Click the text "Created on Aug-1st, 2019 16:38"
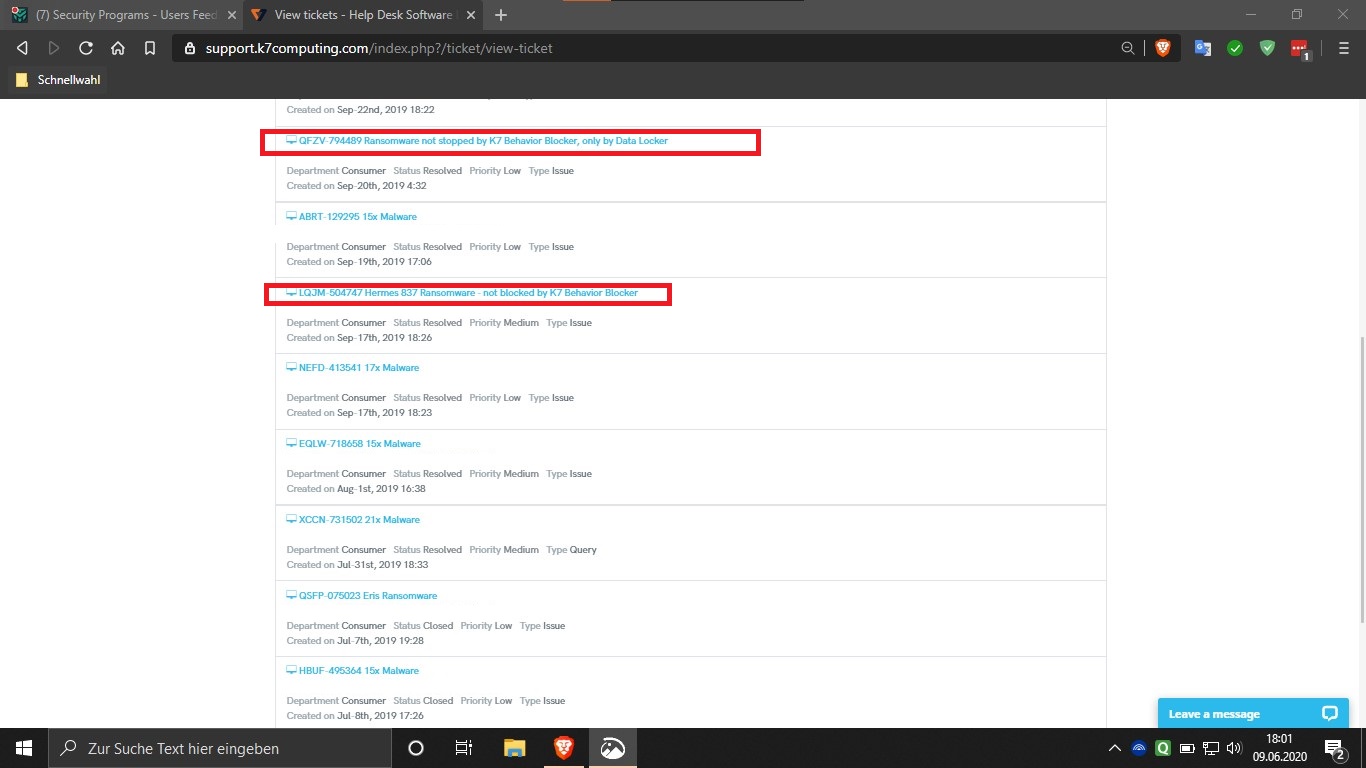Viewport: 1366px width, 768px height. pyautogui.click(x=356, y=489)
